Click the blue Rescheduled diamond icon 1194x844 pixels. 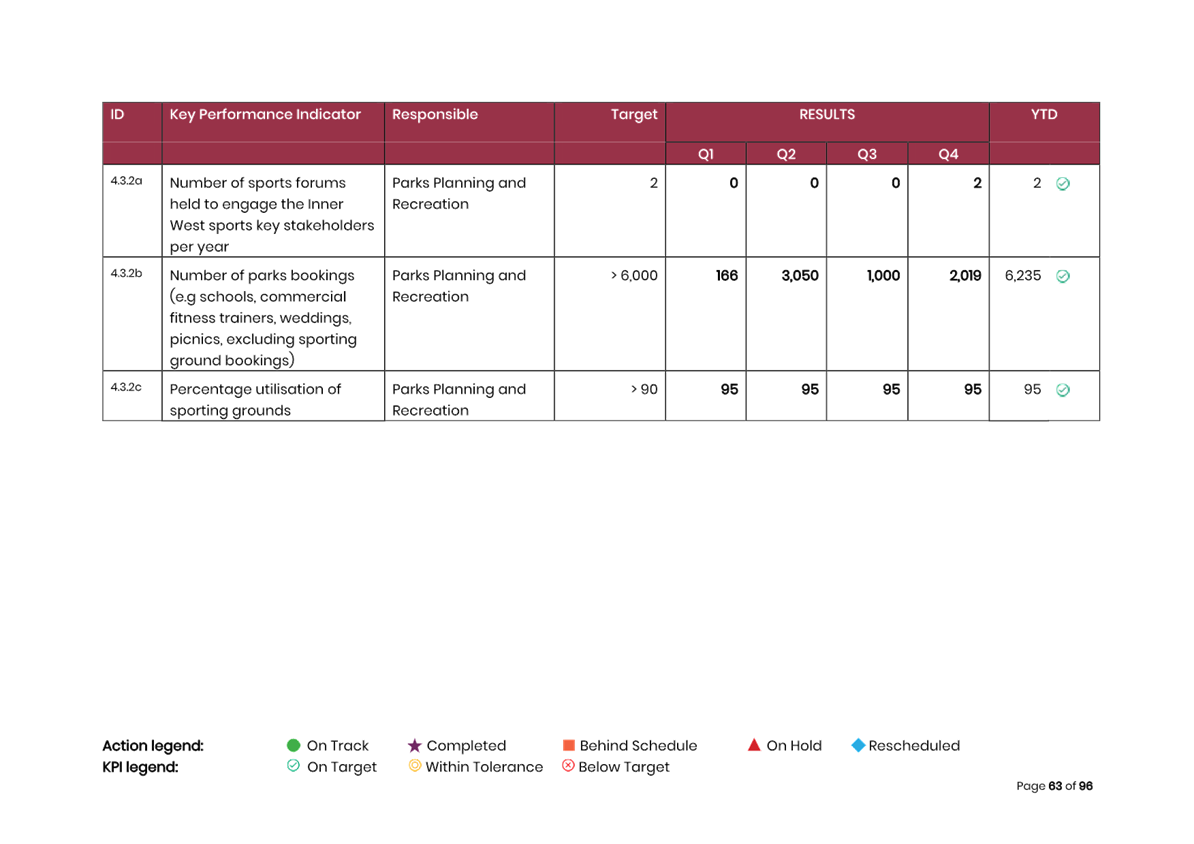[857, 745]
